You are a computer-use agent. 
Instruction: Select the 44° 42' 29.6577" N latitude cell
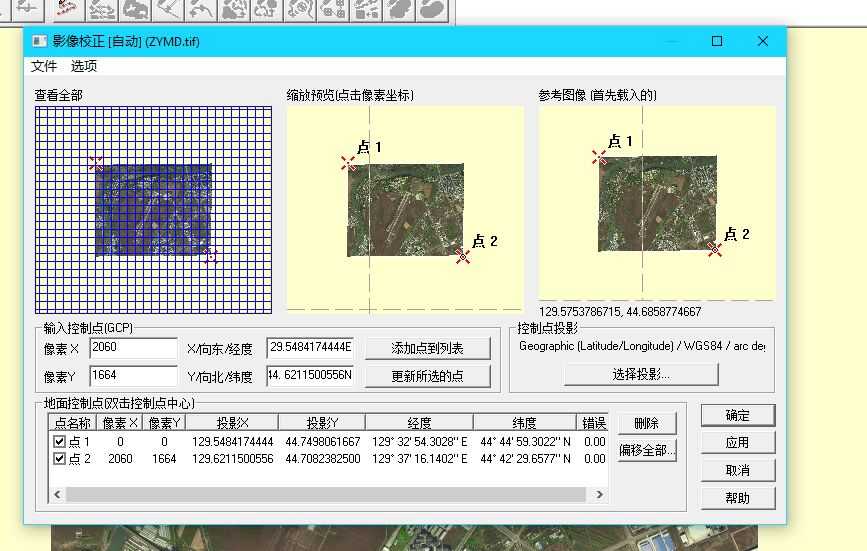tap(525, 459)
